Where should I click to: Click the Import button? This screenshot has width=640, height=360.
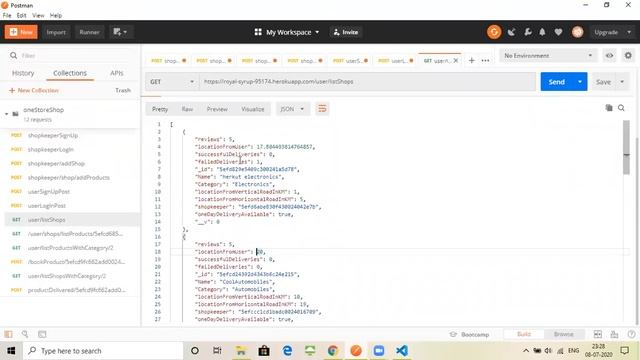pyautogui.click(x=56, y=32)
